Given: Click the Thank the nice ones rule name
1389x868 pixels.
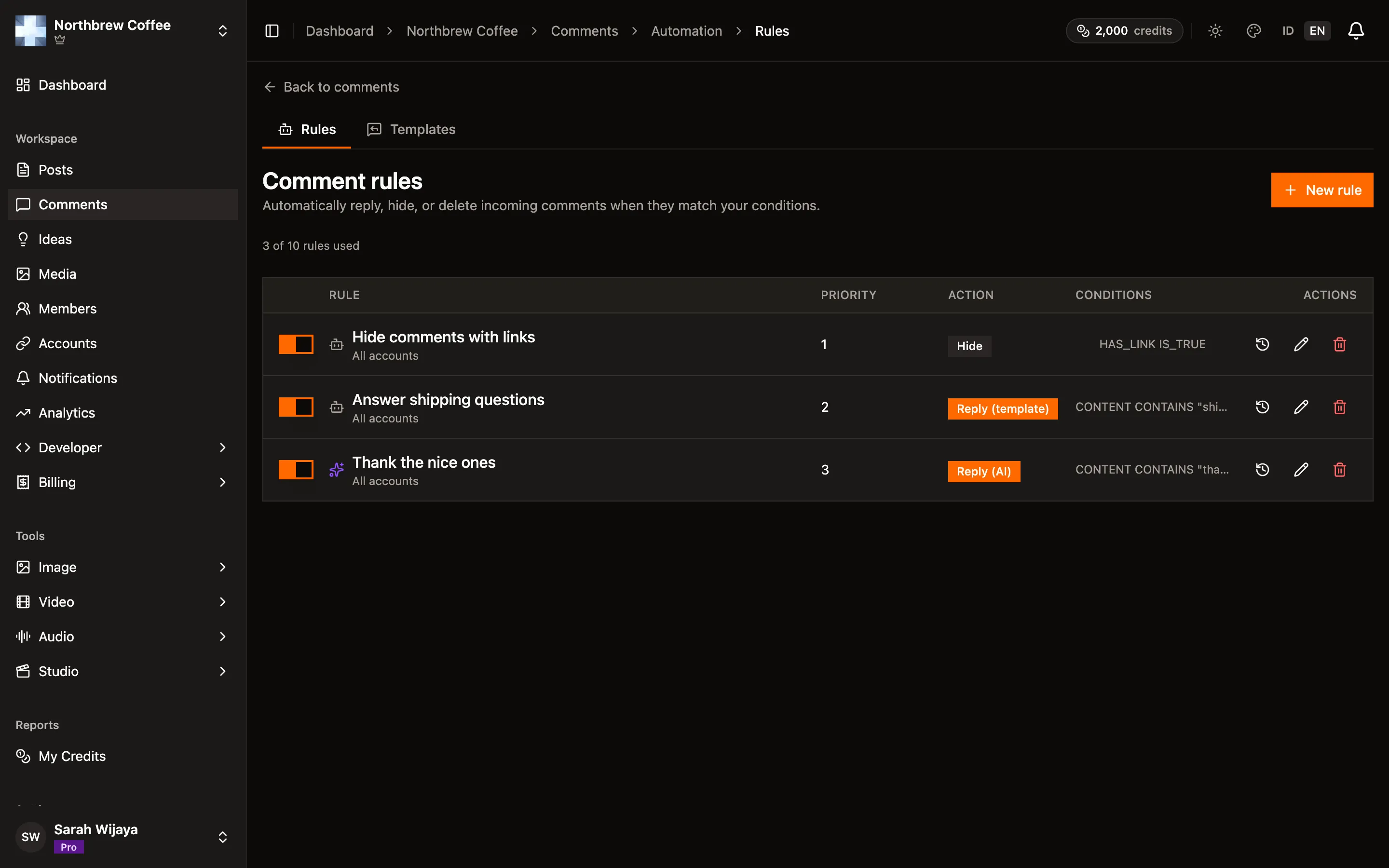Looking at the screenshot, I should pos(423,462).
